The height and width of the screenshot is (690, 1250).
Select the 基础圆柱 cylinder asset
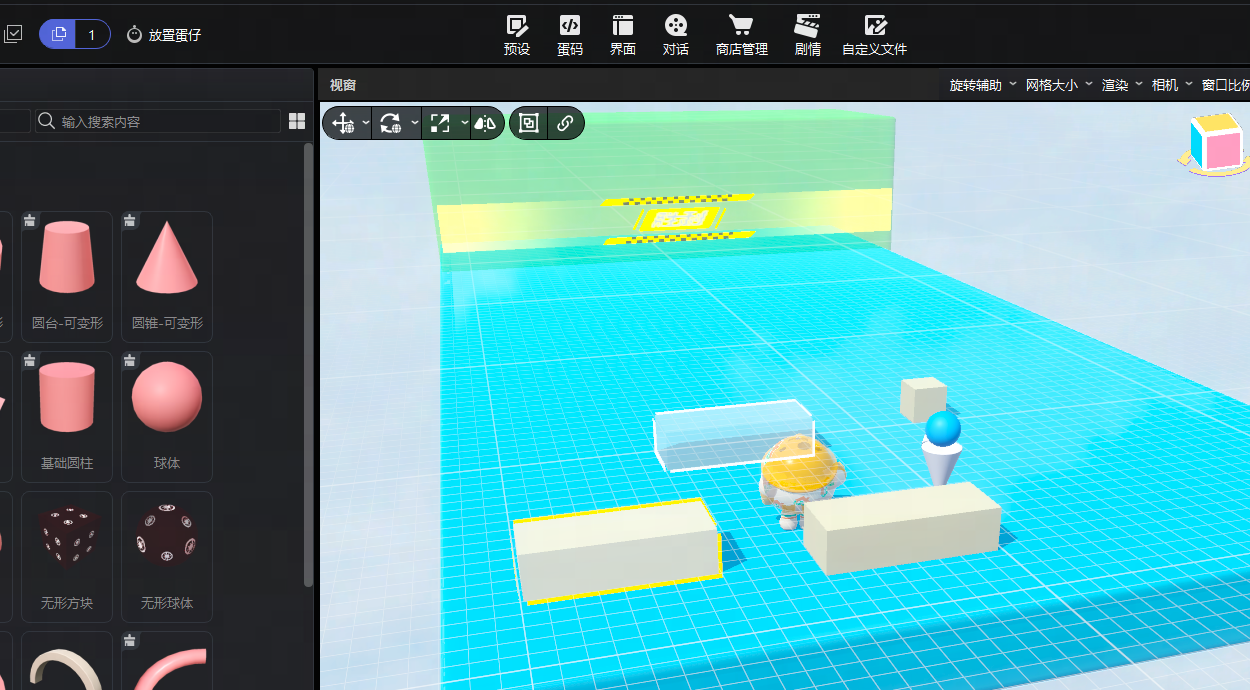pyautogui.click(x=67, y=416)
